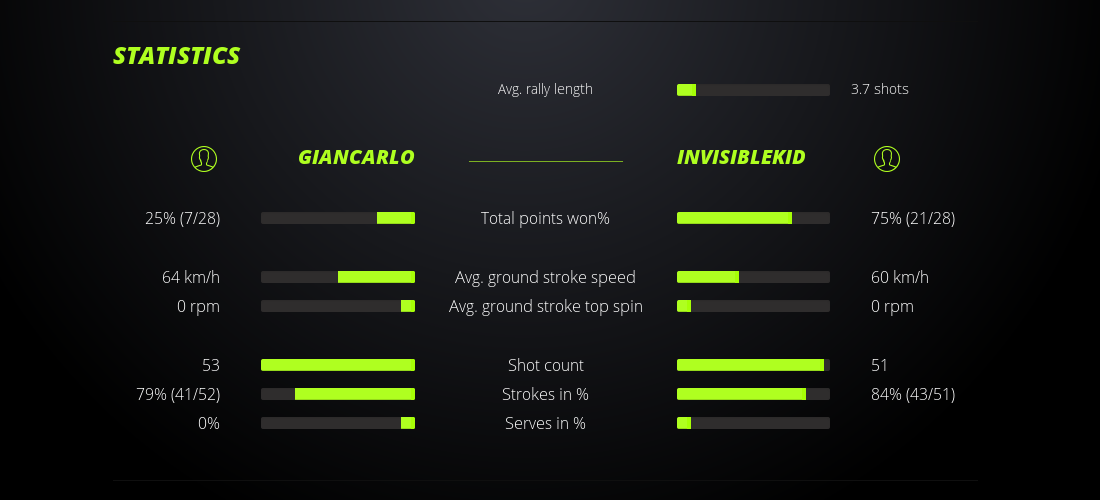Click Invisiblekid's ground stroke top spin bar
The height and width of the screenshot is (500, 1100).
(x=753, y=306)
